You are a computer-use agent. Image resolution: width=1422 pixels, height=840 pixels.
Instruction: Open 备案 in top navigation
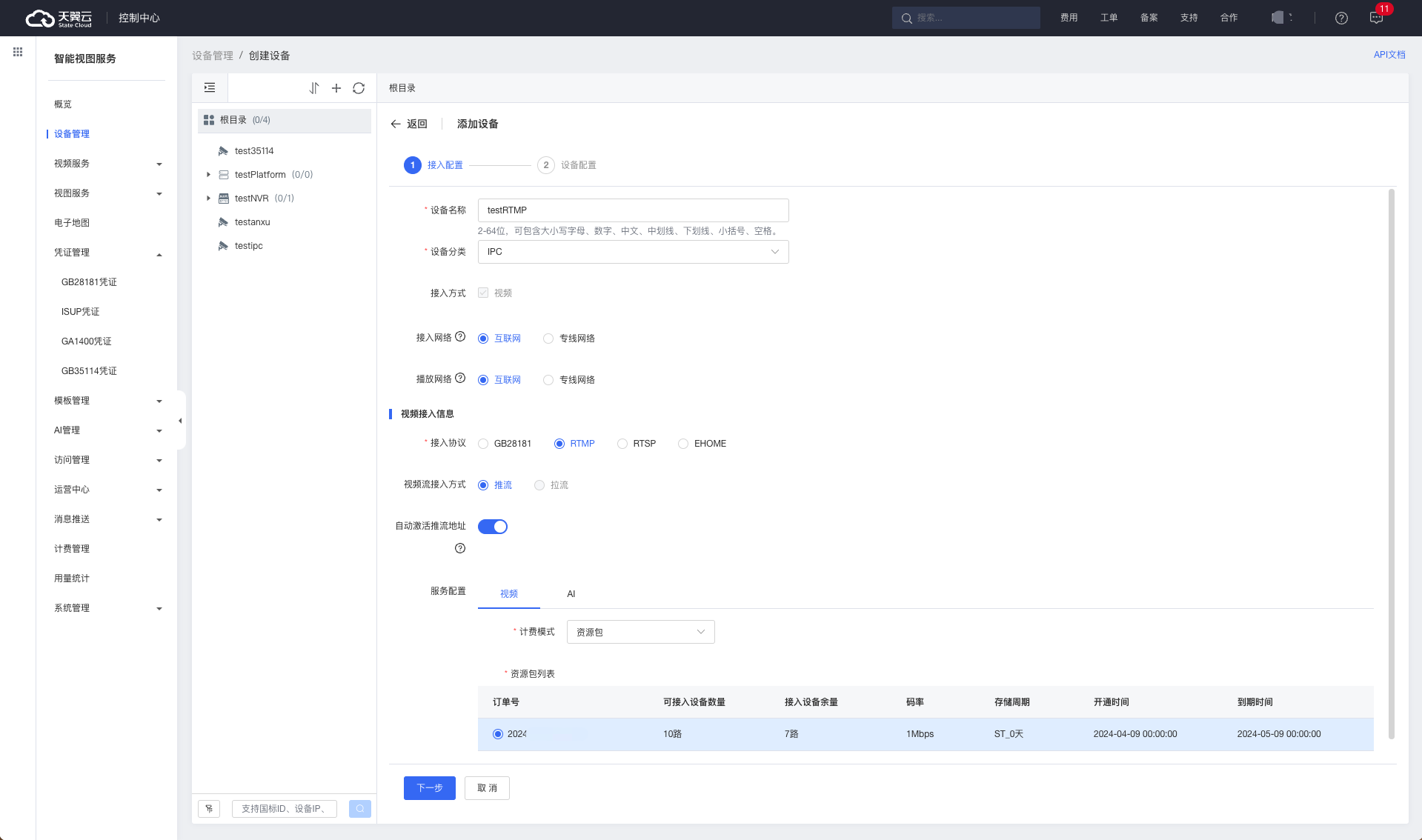(x=1149, y=18)
